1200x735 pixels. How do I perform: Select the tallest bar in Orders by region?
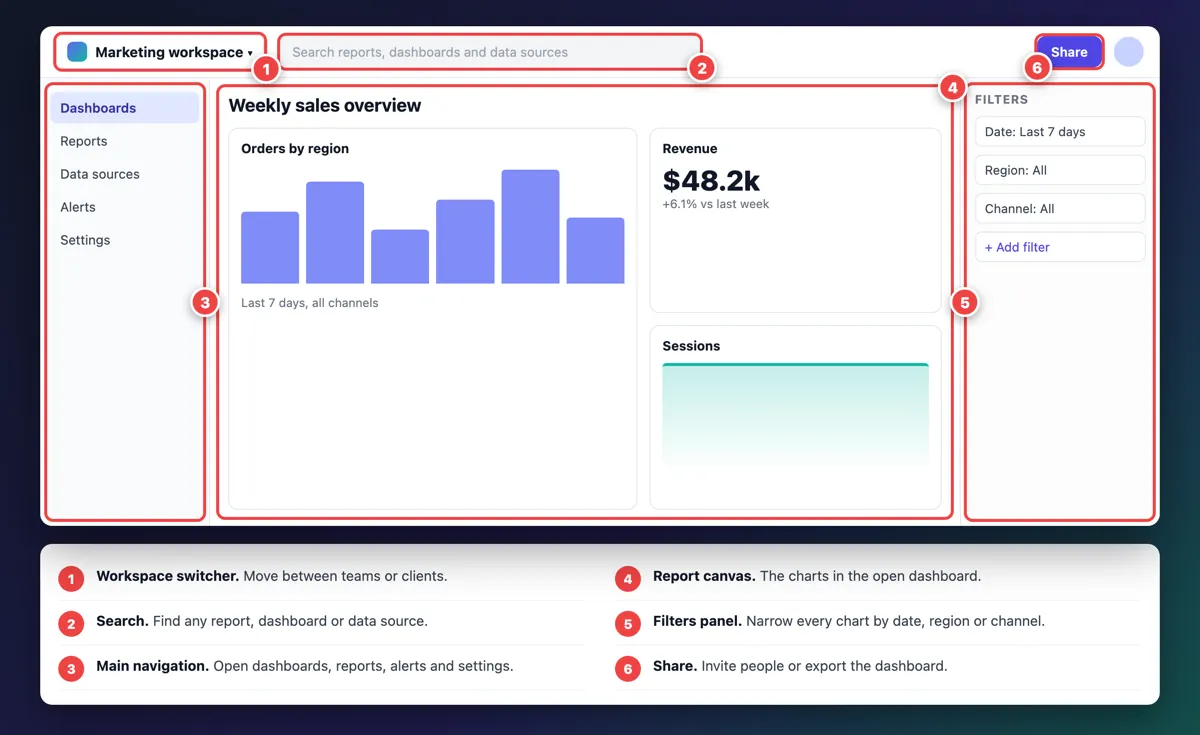[x=530, y=226]
